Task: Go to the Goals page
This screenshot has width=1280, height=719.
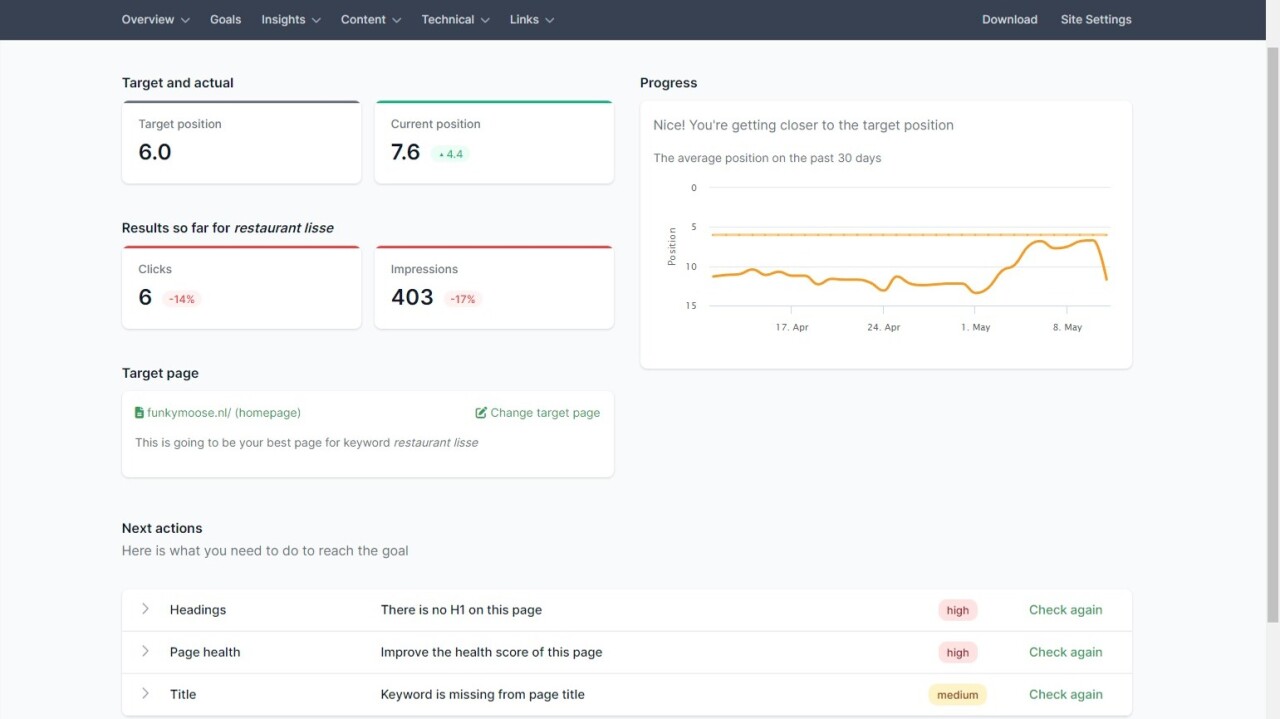Action: [225, 19]
